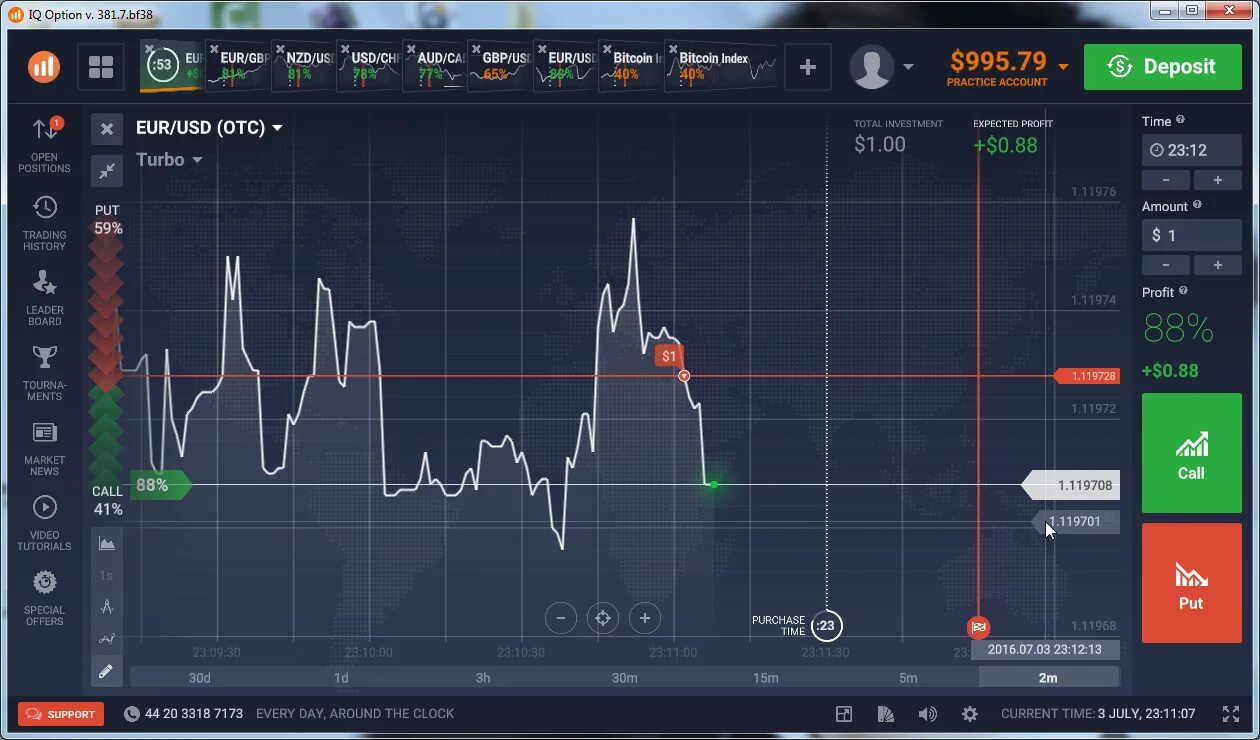Open the Time 23:12 selector field
The image size is (1260, 740).
[1192, 150]
